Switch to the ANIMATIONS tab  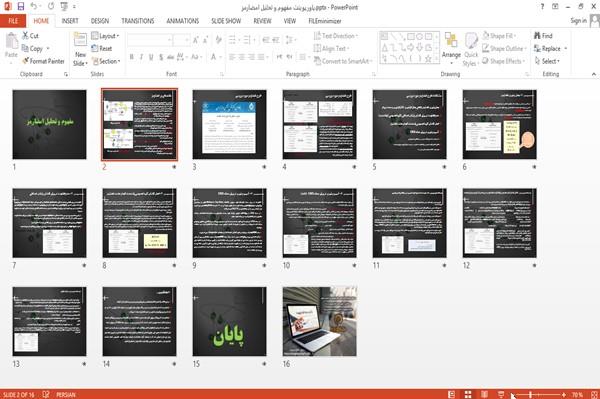pos(183,21)
